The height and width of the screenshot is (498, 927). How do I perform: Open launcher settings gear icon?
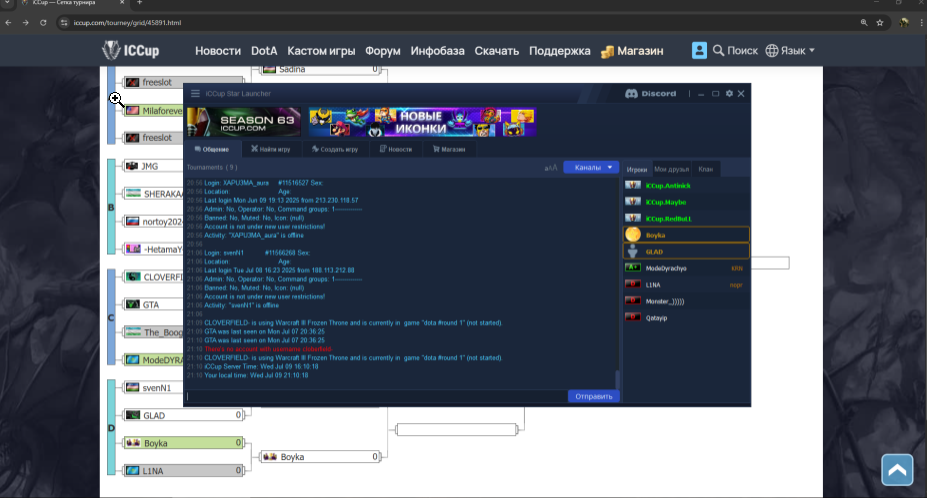[729, 93]
